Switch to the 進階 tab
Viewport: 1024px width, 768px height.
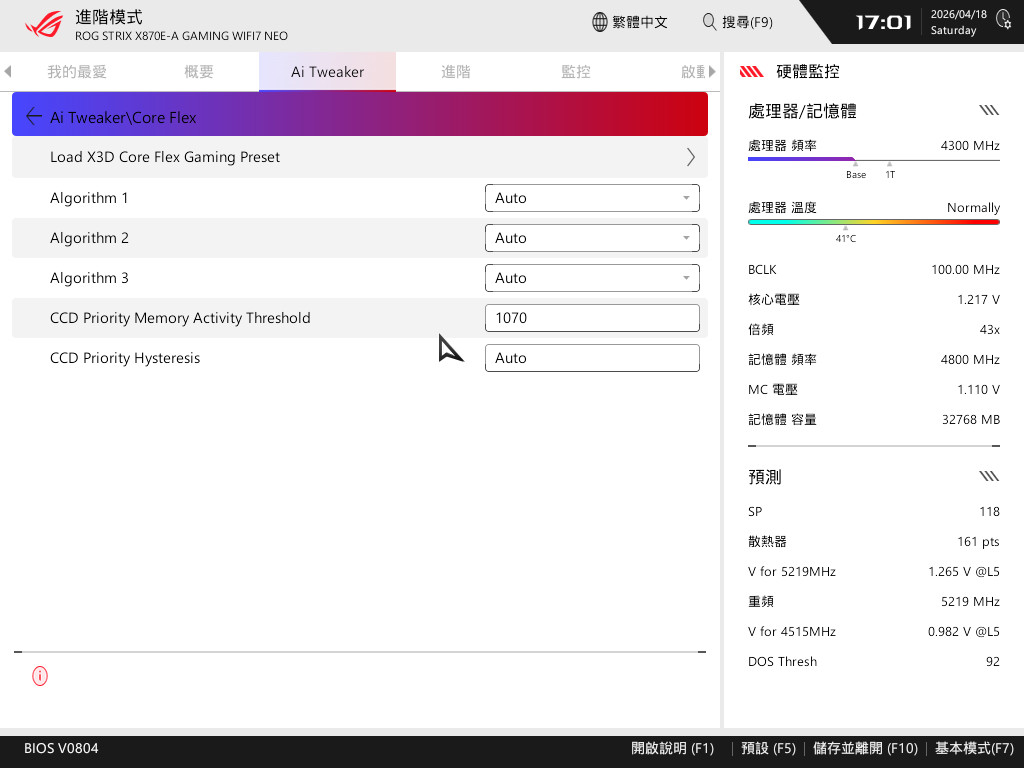[456, 72]
